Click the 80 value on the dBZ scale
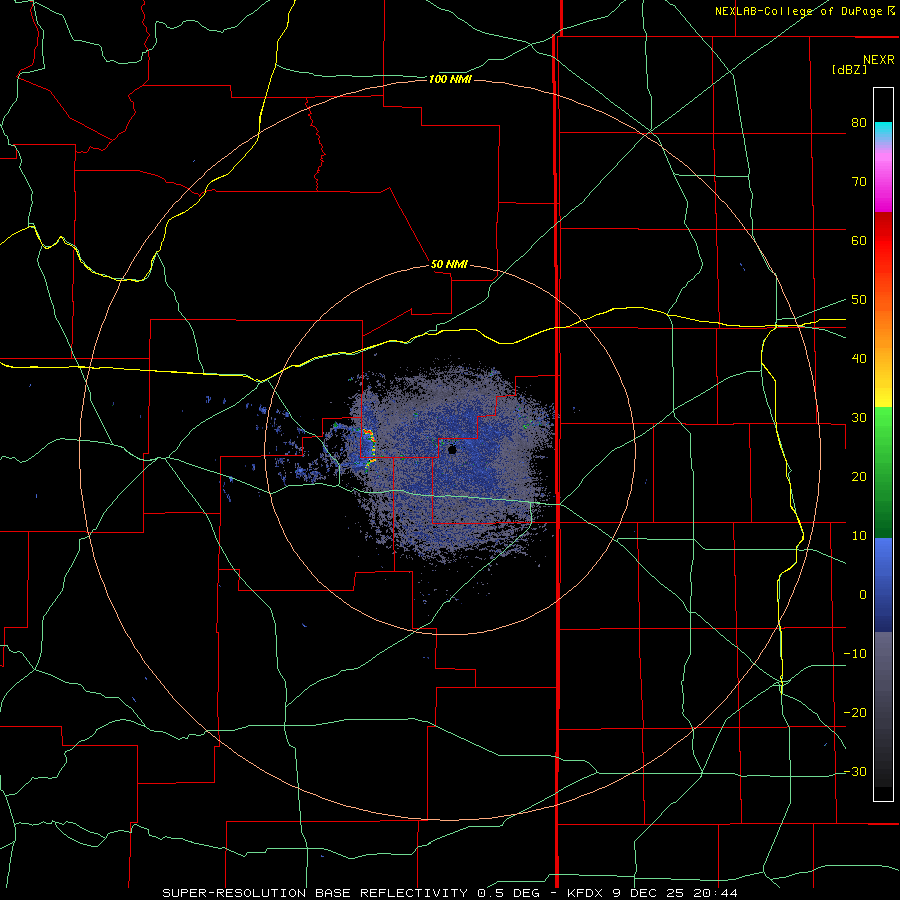900x900 pixels. click(859, 123)
